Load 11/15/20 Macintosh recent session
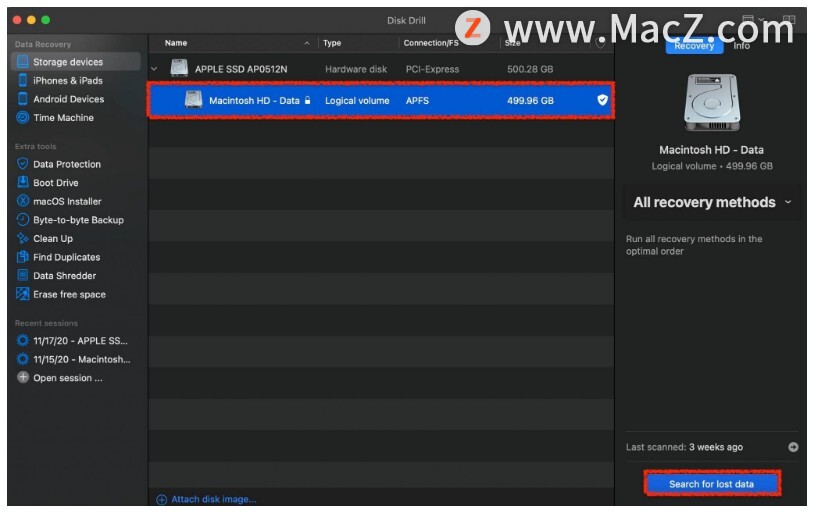 81,359
